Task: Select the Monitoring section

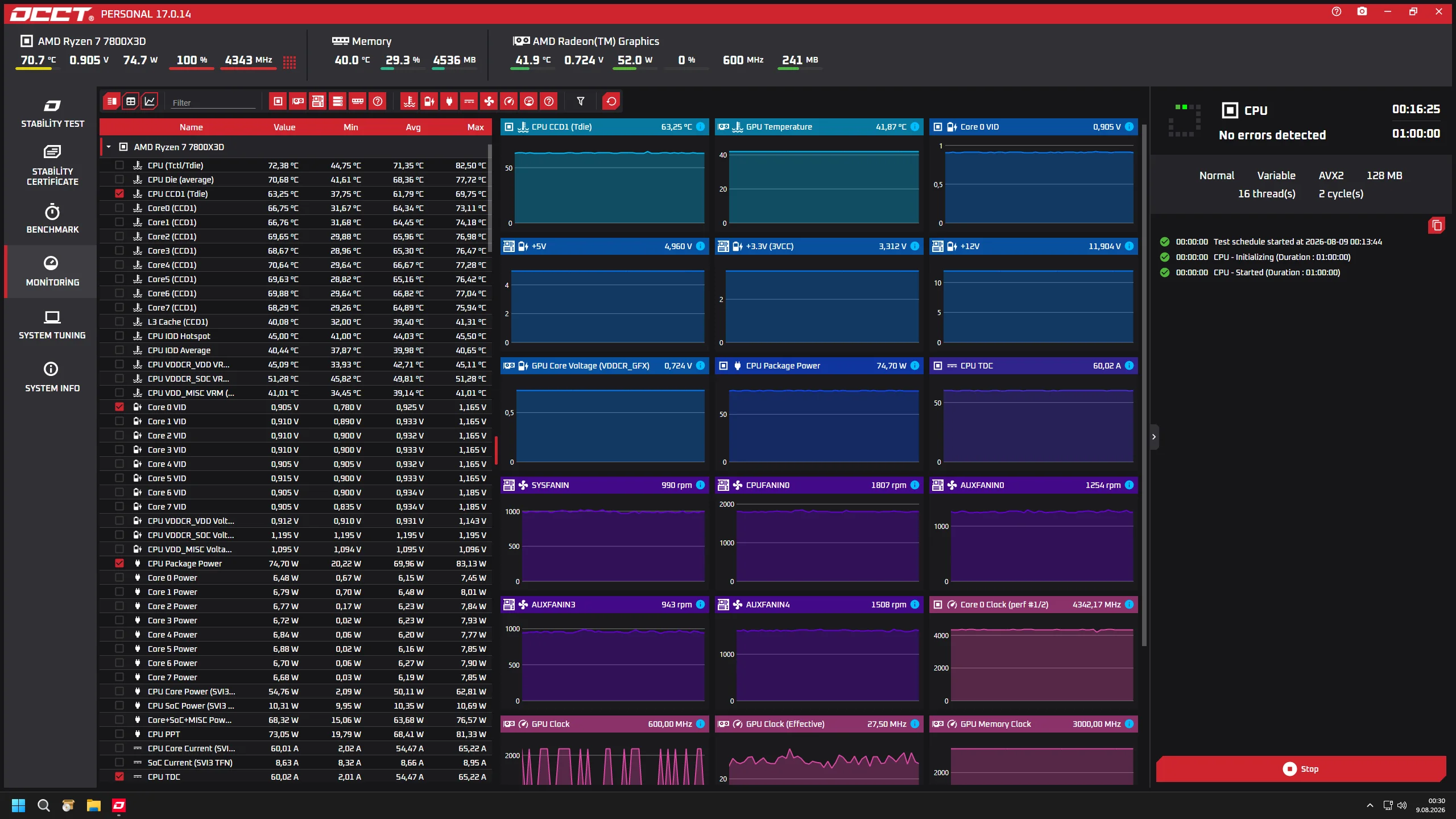Action: click(x=52, y=271)
